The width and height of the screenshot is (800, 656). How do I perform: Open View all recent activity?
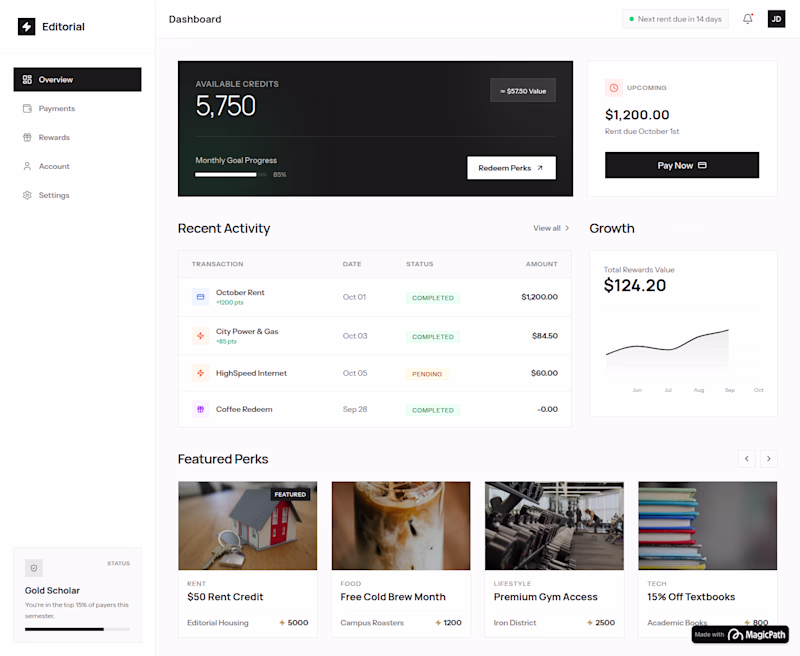tap(551, 228)
